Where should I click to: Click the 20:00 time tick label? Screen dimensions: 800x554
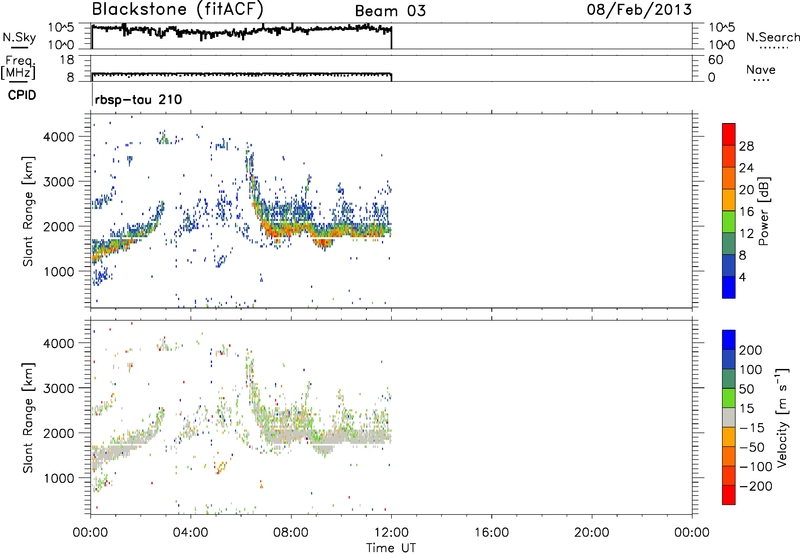pyautogui.click(x=591, y=533)
